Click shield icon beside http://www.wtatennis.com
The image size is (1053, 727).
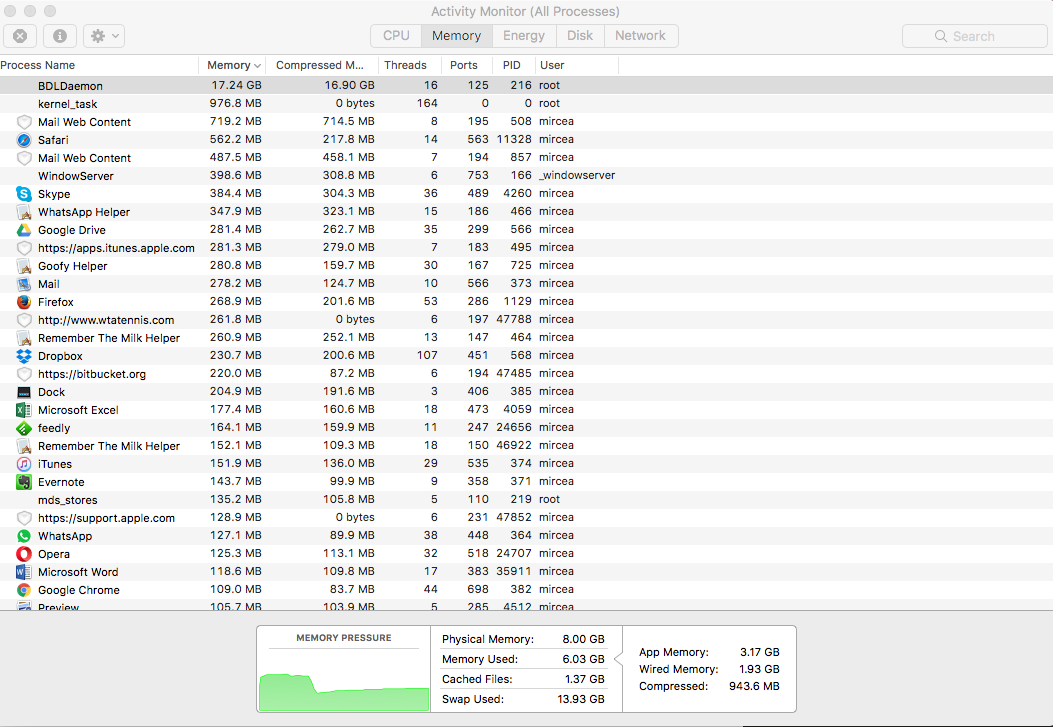[x=24, y=320]
